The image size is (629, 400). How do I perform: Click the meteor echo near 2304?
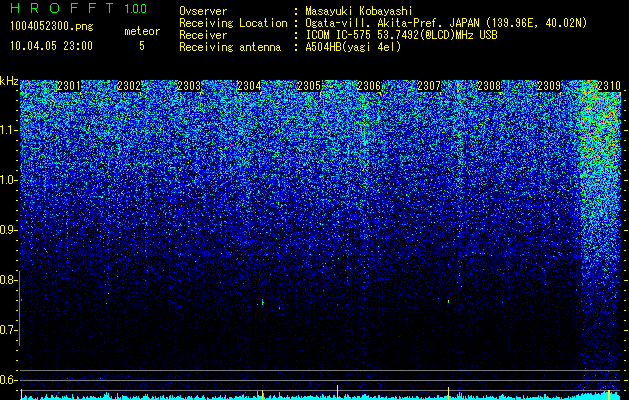[x=263, y=302]
